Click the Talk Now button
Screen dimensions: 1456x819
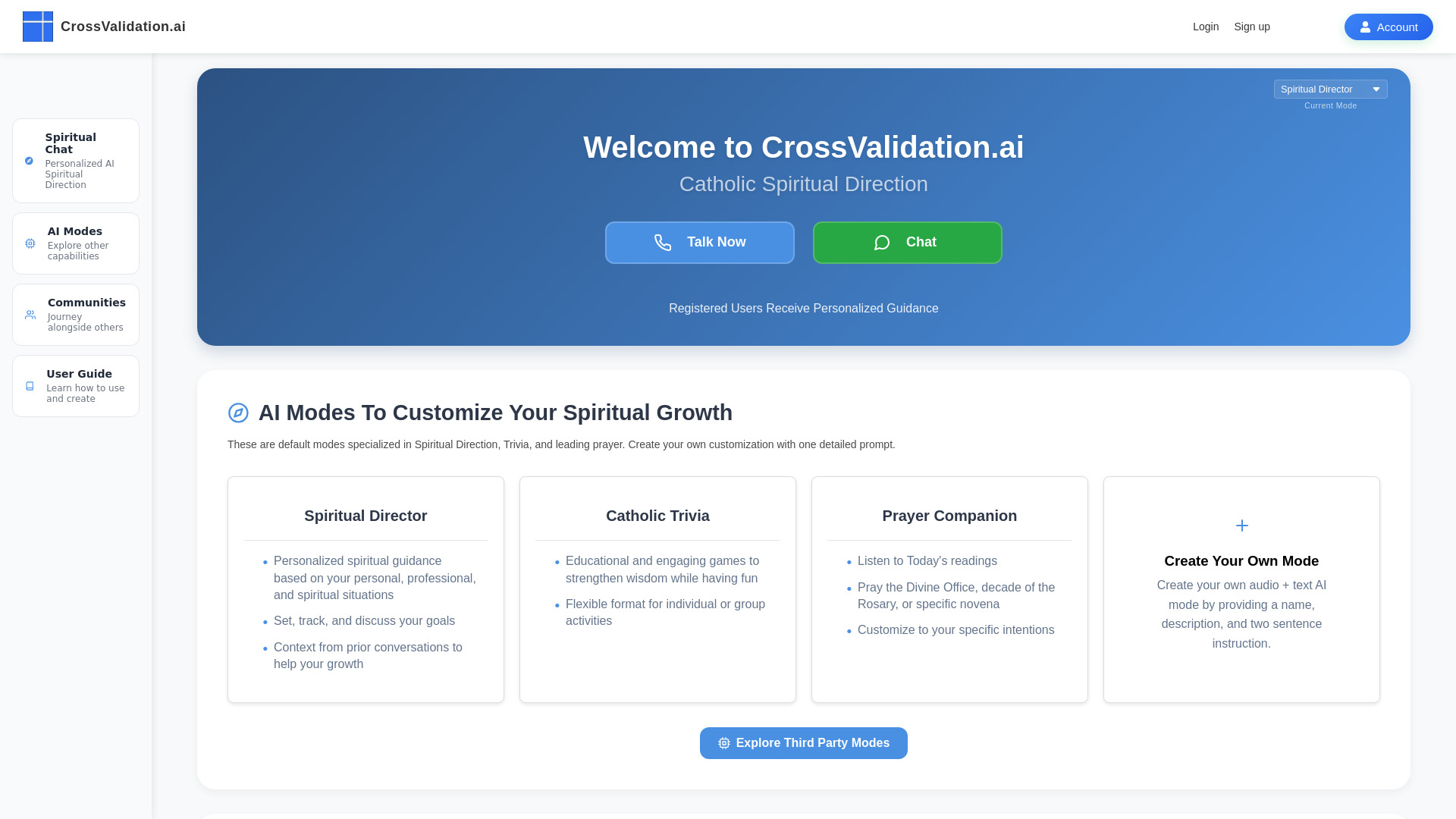pyautogui.click(x=699, y=242)
